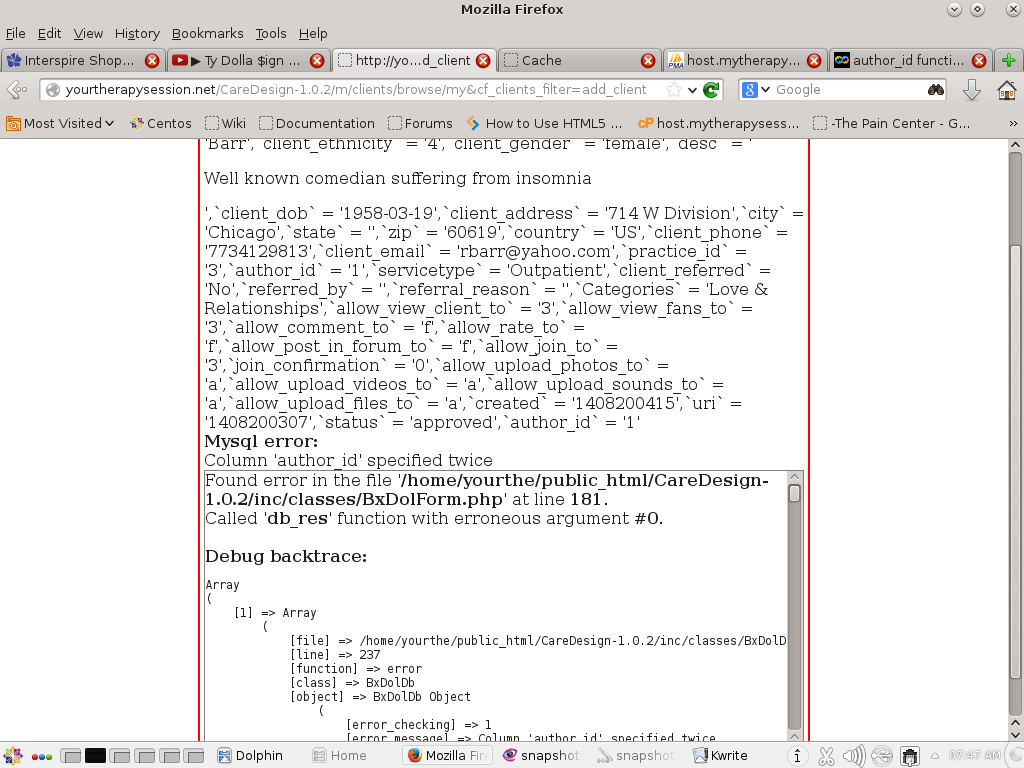
Task: Close the Interspire Shop tab
Action: 152,60
